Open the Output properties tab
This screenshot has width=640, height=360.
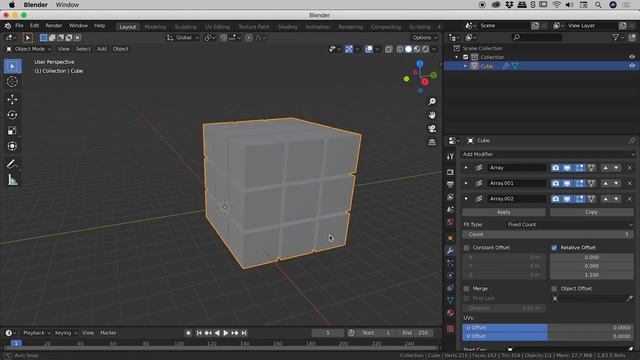pyautogui.click(x=450, y=184)
